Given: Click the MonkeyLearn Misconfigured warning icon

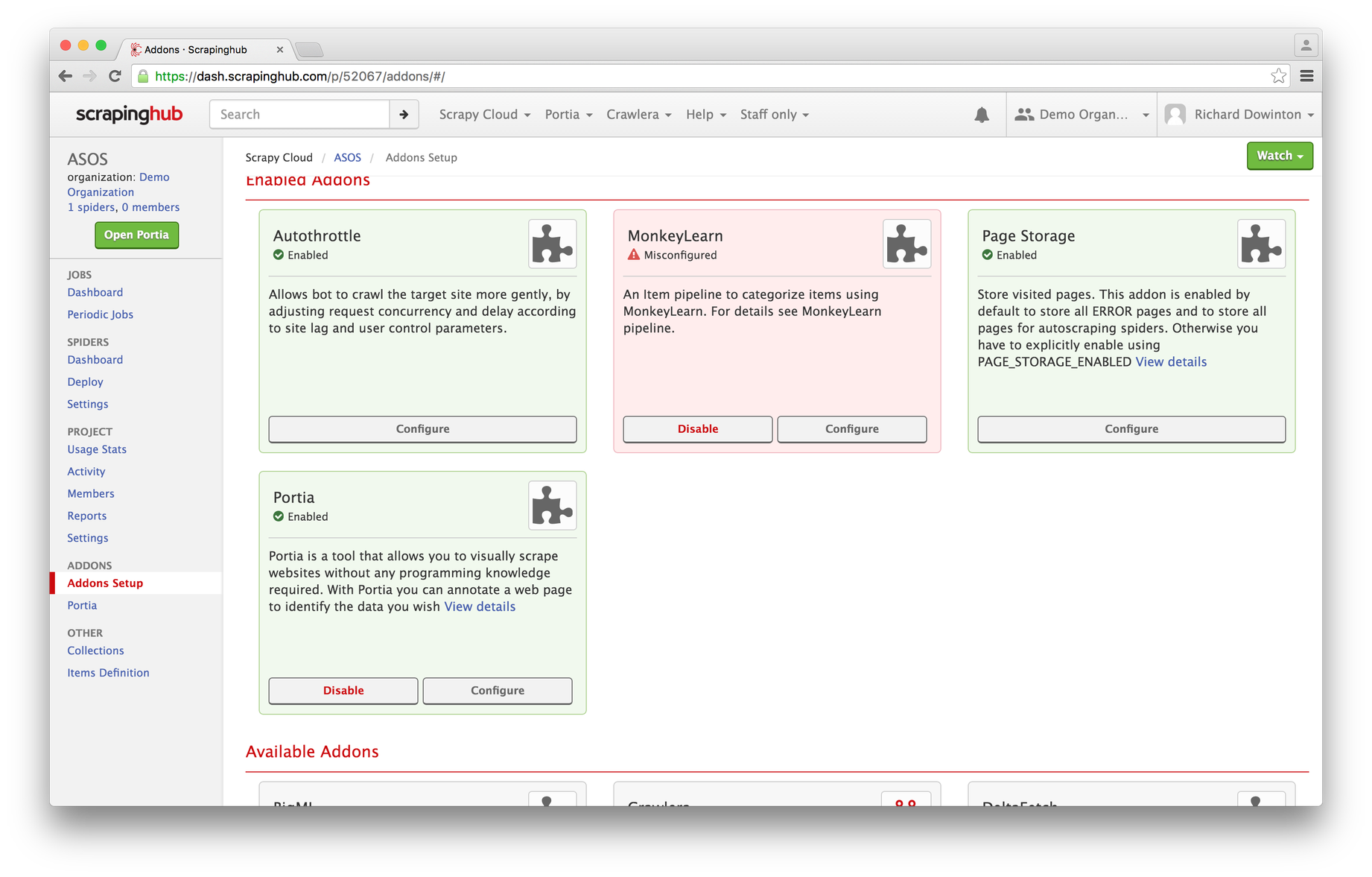Looking at the screenshot, I should pos(634,255).
